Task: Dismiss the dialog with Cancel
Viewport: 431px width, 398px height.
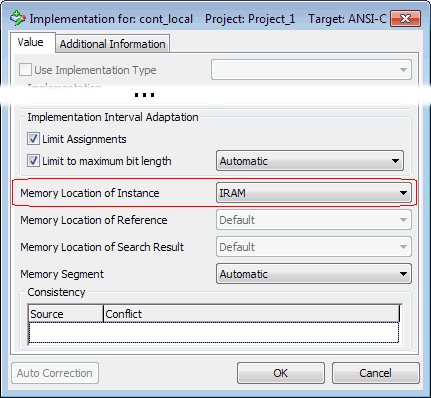Action: [375, 373]
